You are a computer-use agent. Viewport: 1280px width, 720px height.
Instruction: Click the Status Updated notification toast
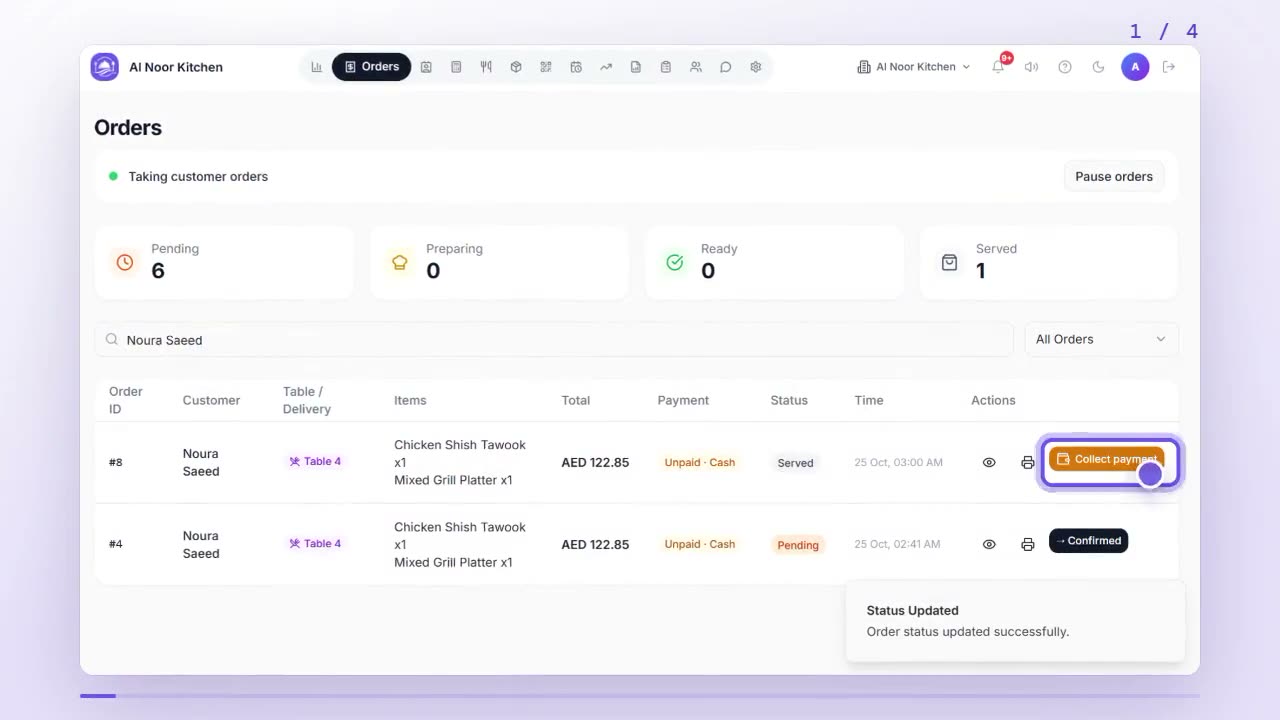1015,621
